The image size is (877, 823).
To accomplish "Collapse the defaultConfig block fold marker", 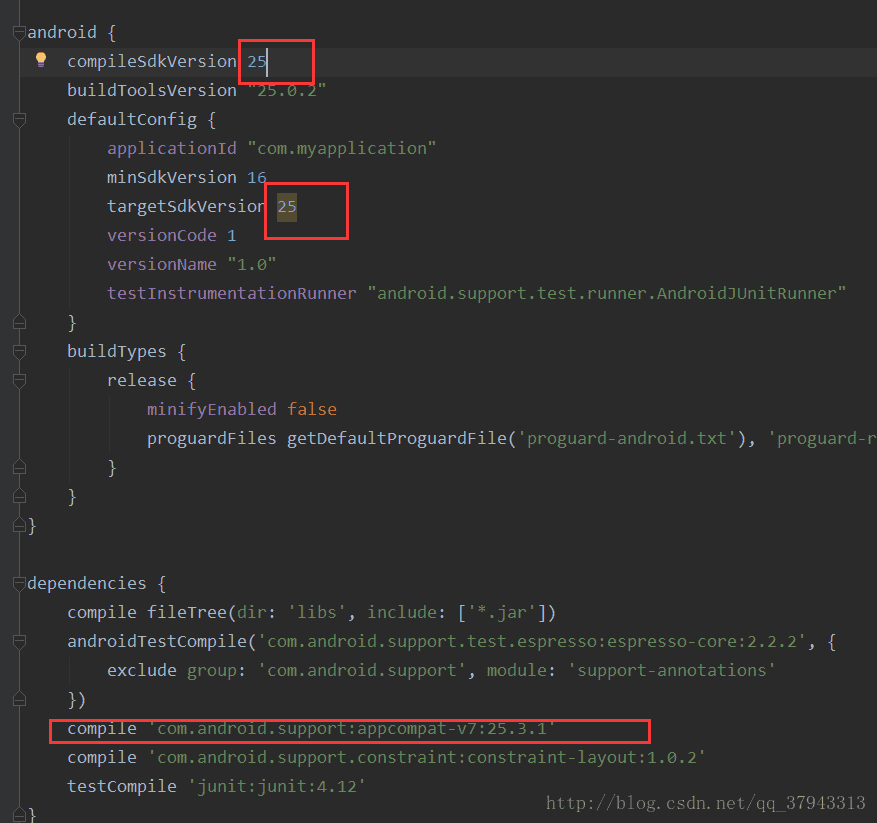I will click(19, 120).
